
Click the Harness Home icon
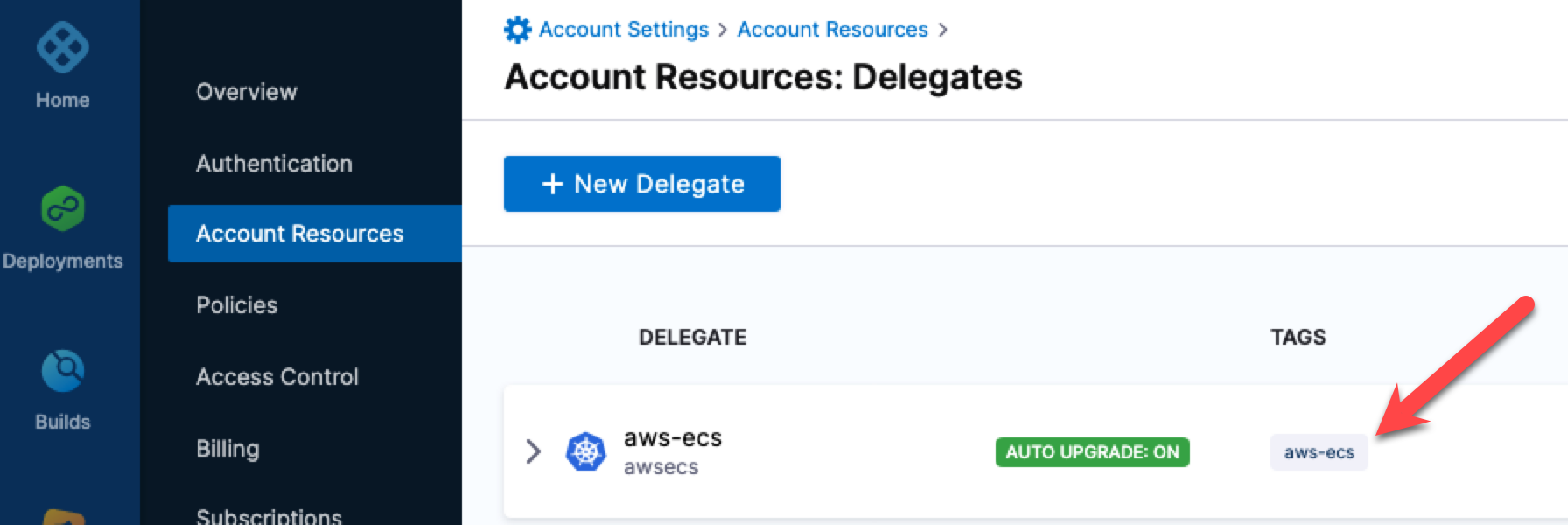(x=62, y=48)
